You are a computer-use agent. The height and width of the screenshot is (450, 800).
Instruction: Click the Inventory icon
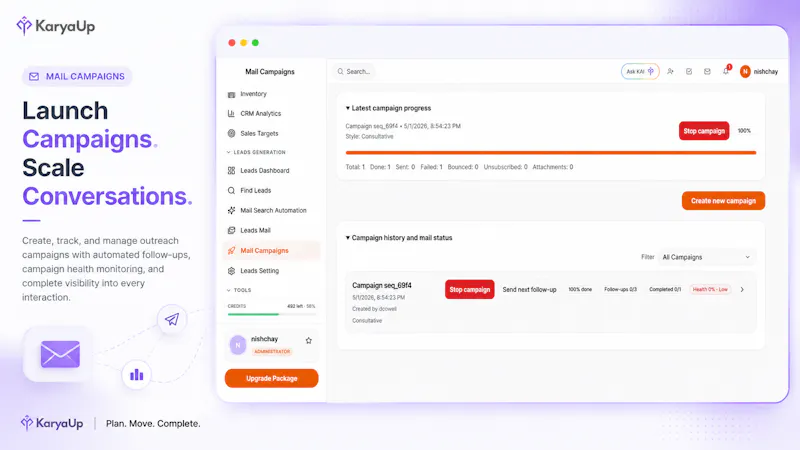click(231, 94)
